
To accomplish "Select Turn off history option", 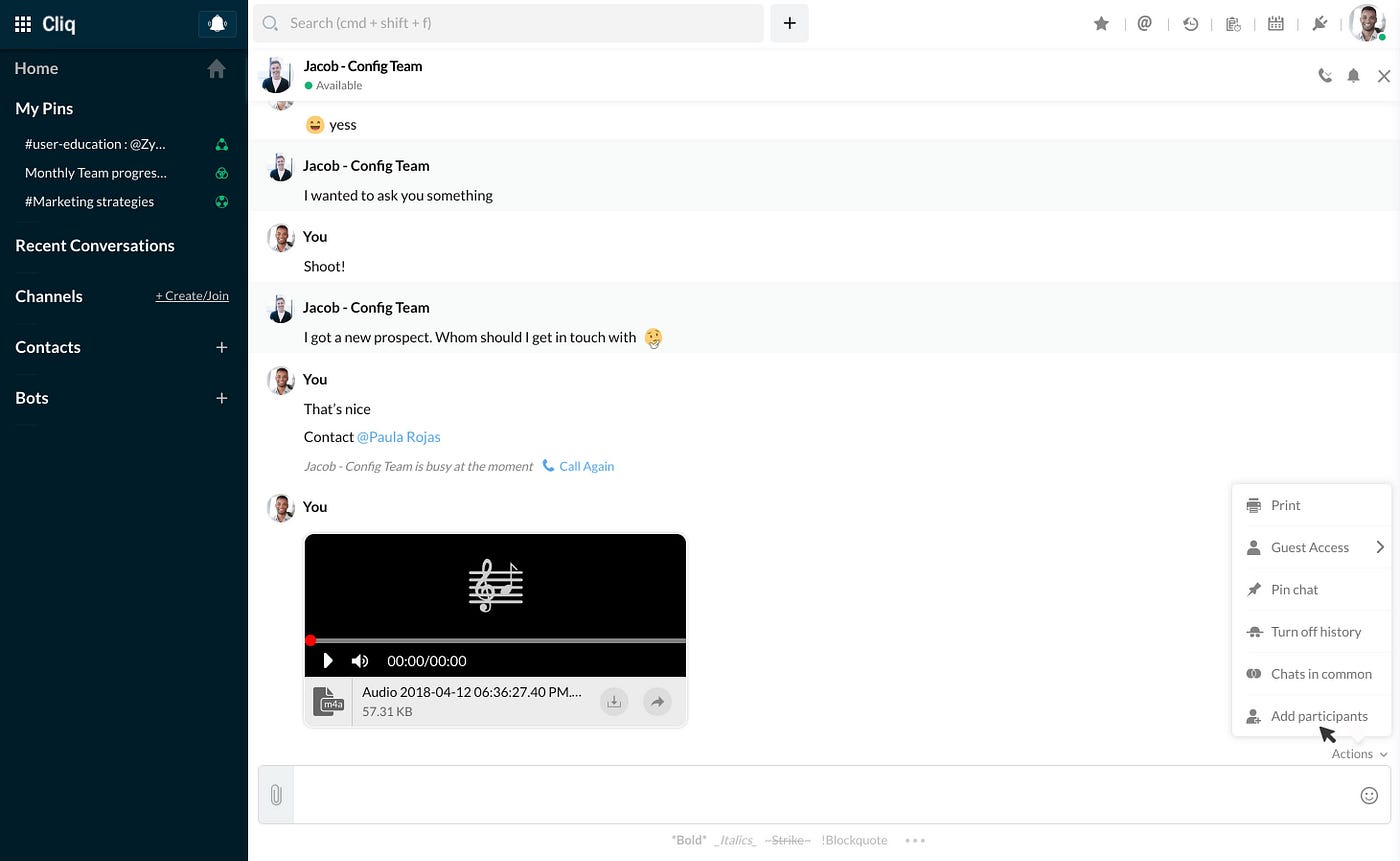I will click(1311, 631).
